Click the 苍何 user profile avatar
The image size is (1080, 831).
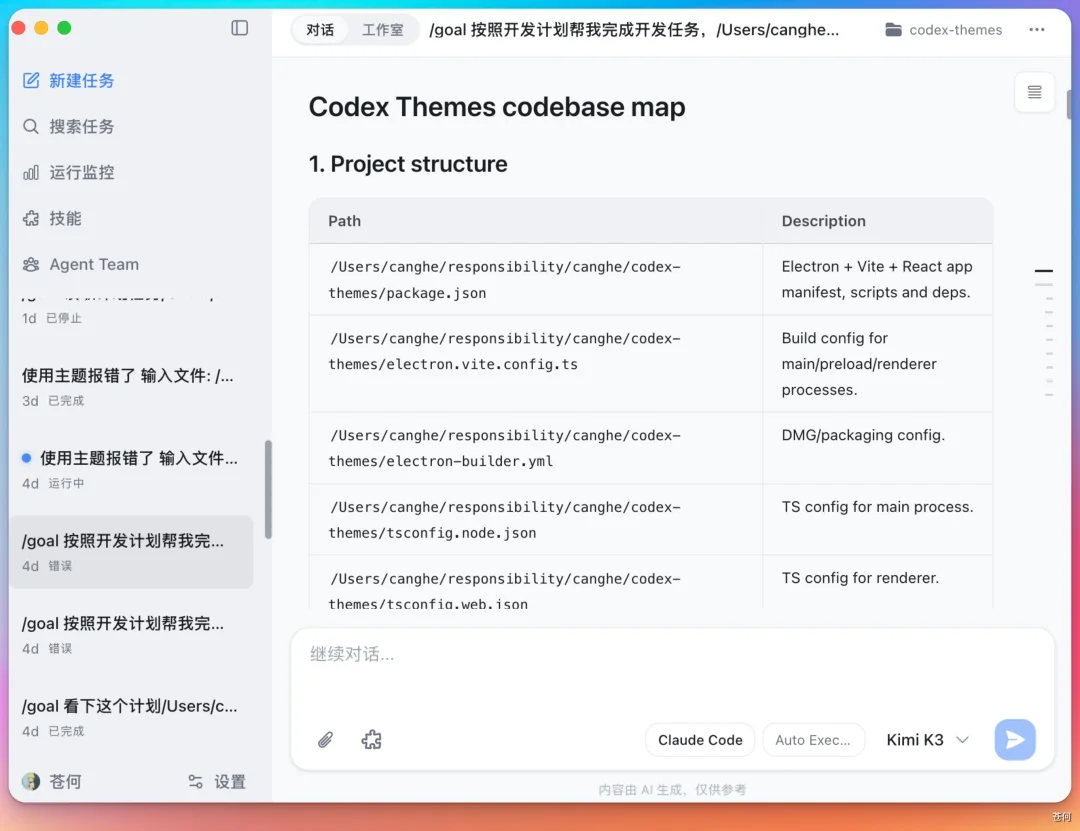tap(31, 781)
